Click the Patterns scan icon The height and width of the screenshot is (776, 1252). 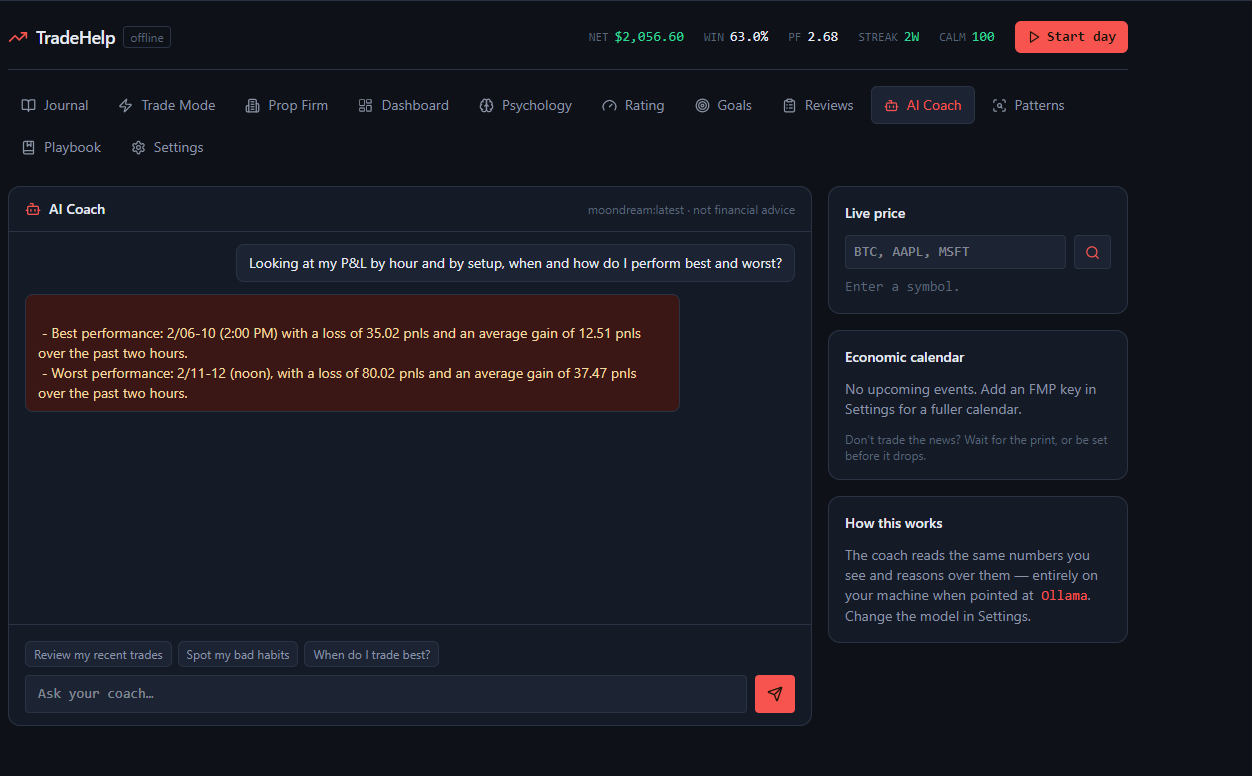pos(999,105)
